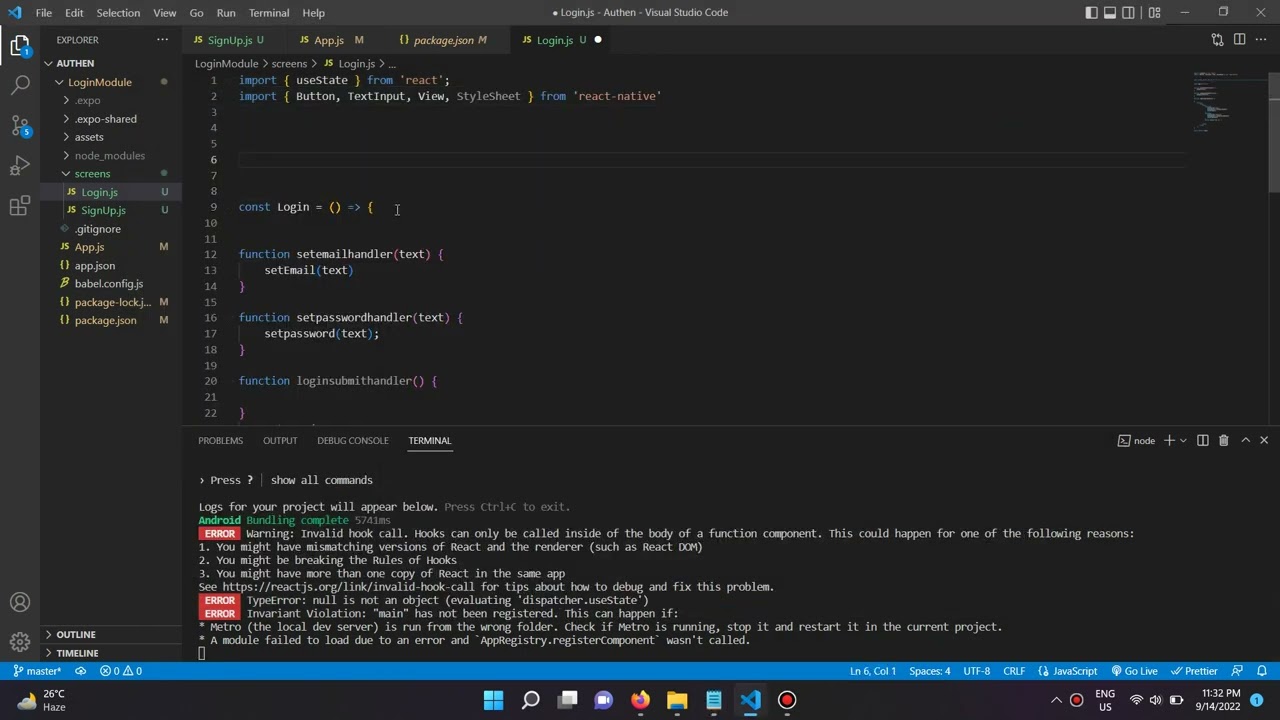
Task: Open the Search view in activity bar
Action: (x=20, y=86)
